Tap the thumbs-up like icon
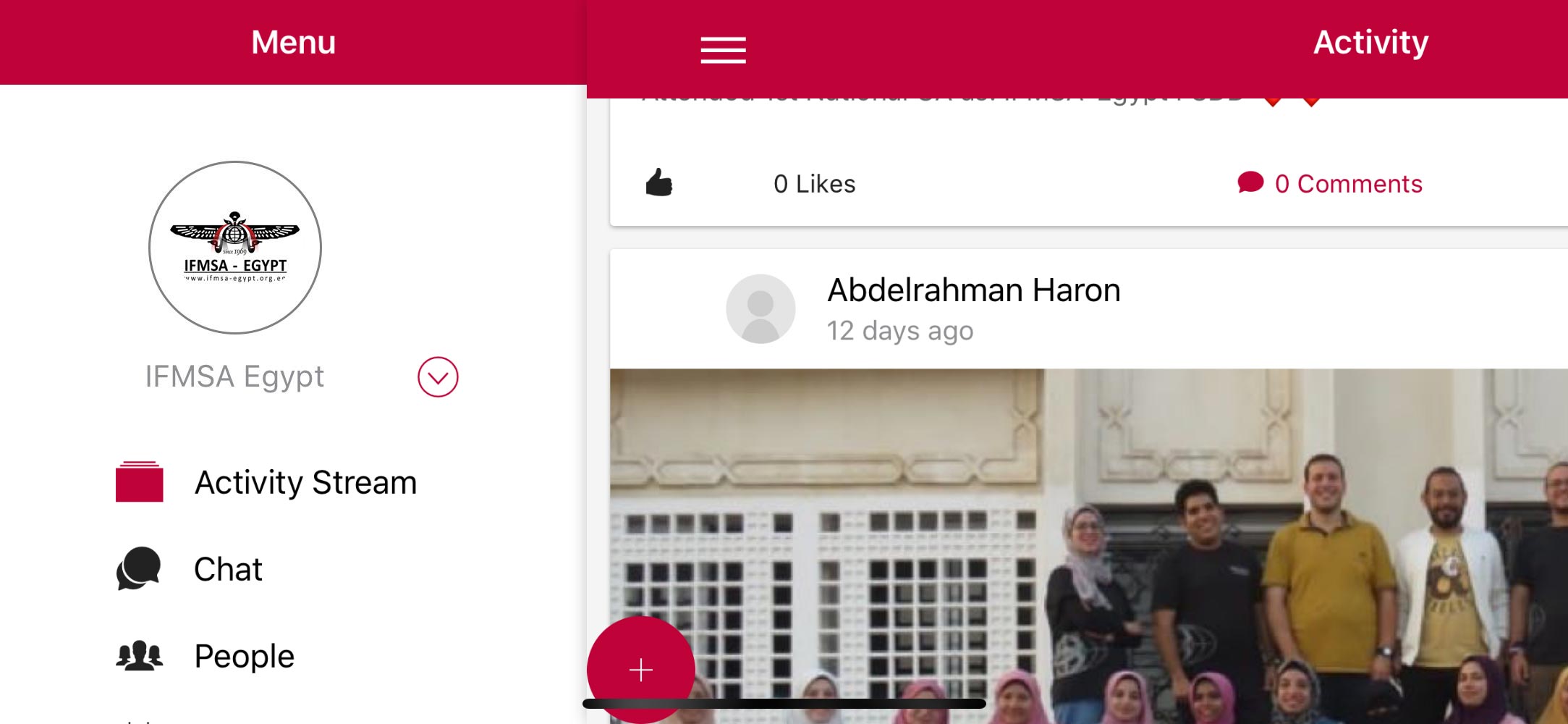The image size is (1568, 724). (658, 182)
